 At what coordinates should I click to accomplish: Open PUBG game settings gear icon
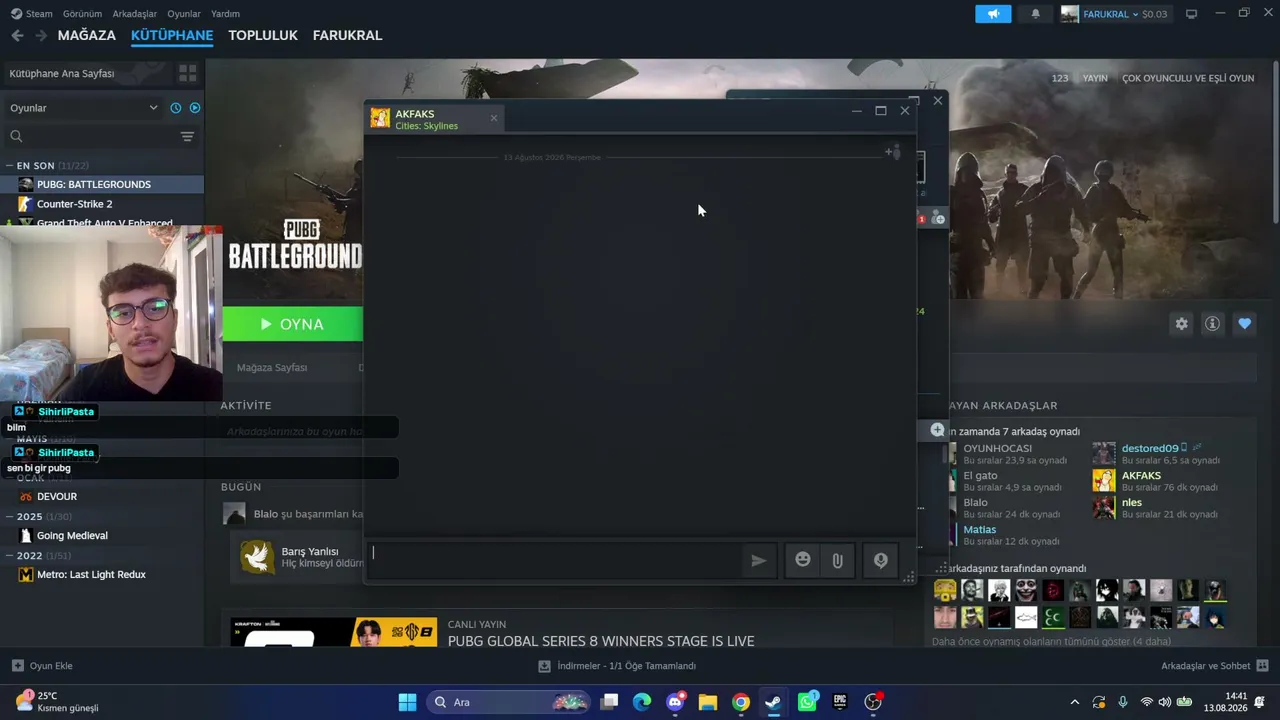coord(1182,324)
